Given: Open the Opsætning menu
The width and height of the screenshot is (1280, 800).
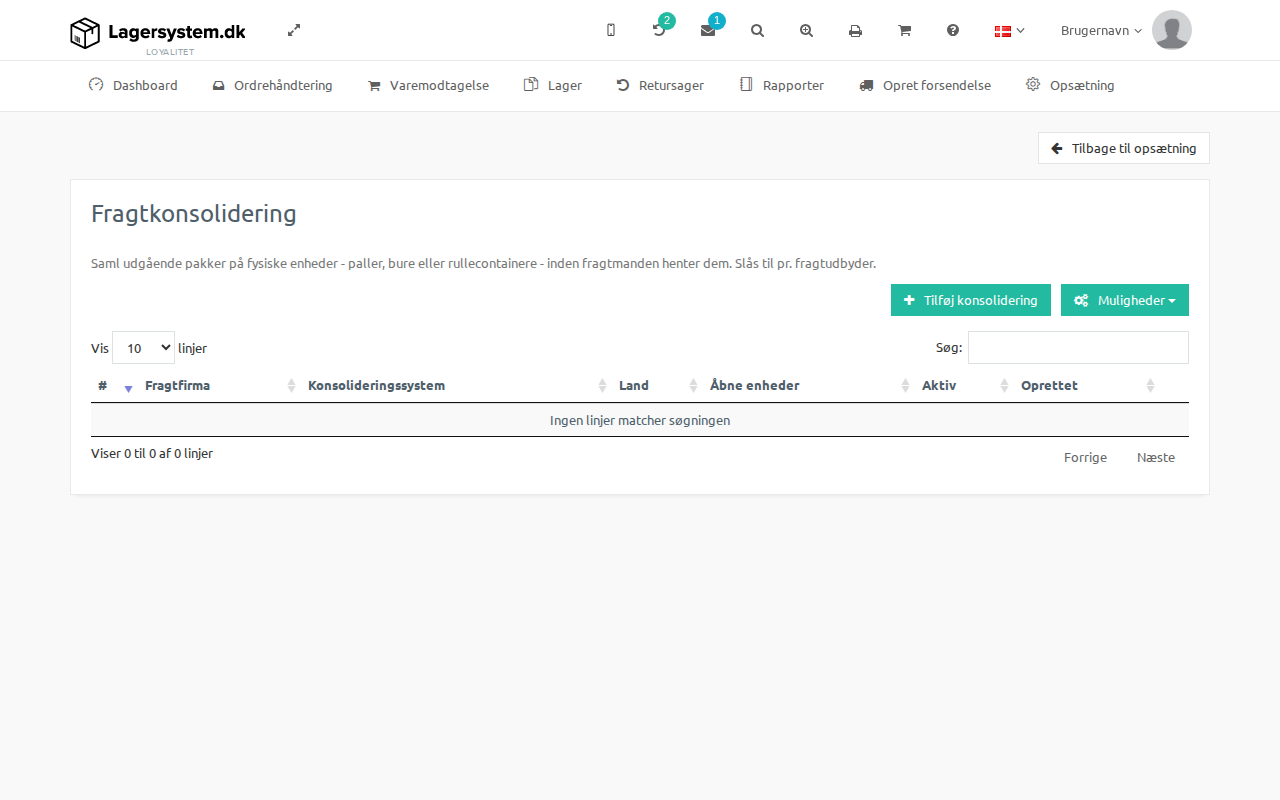Looking at the screenshot, I should [x=1070, y=85].
